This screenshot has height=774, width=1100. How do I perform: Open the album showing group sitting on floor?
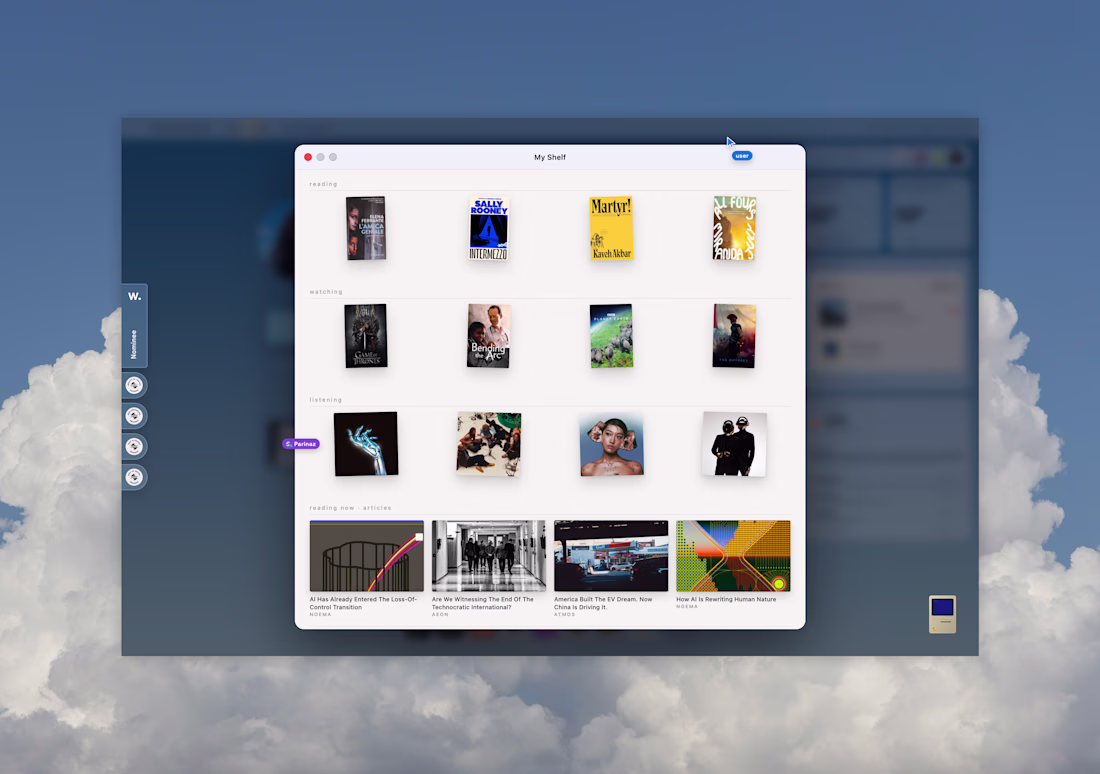(x=488, y=443)
